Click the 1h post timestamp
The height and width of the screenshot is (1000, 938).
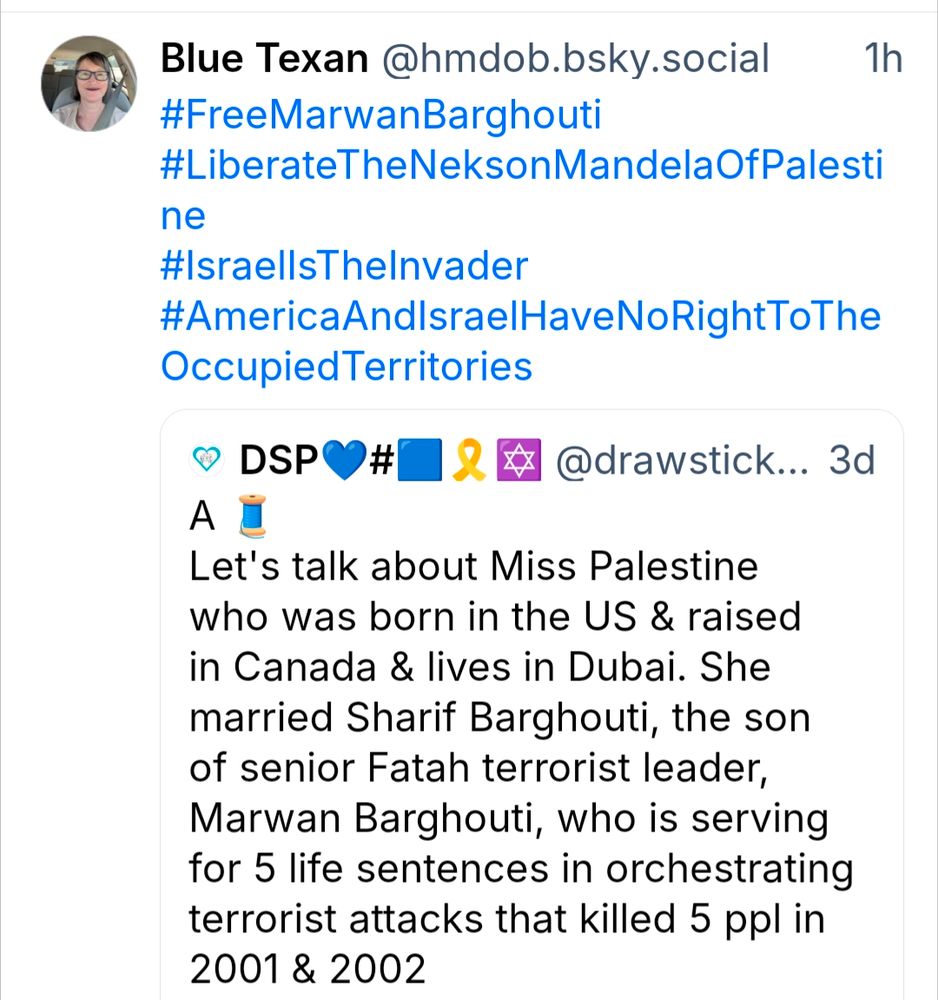[882, 60]
